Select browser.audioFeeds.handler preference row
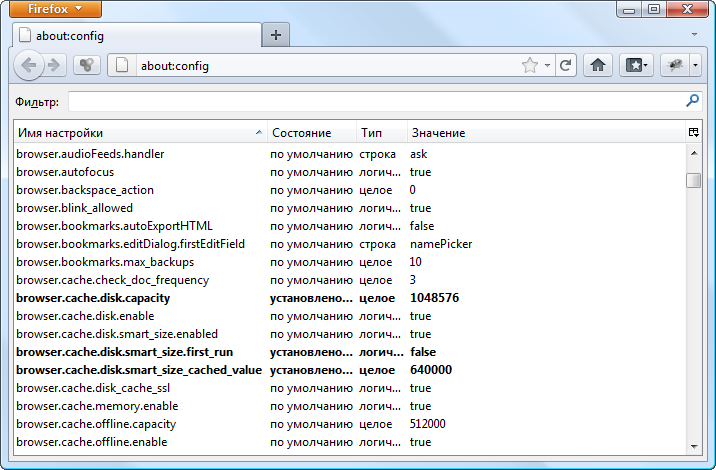Screen dimensions: 716x470 [x=350, y=154]
